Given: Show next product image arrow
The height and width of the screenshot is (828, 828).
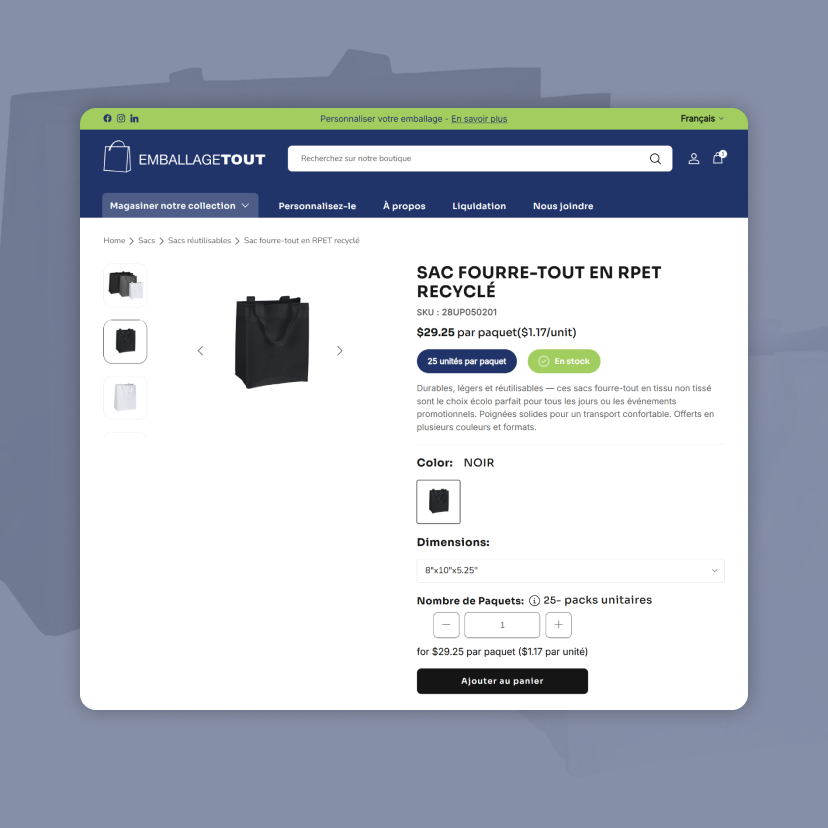Looking at the screenshot, I should [340, 351].
